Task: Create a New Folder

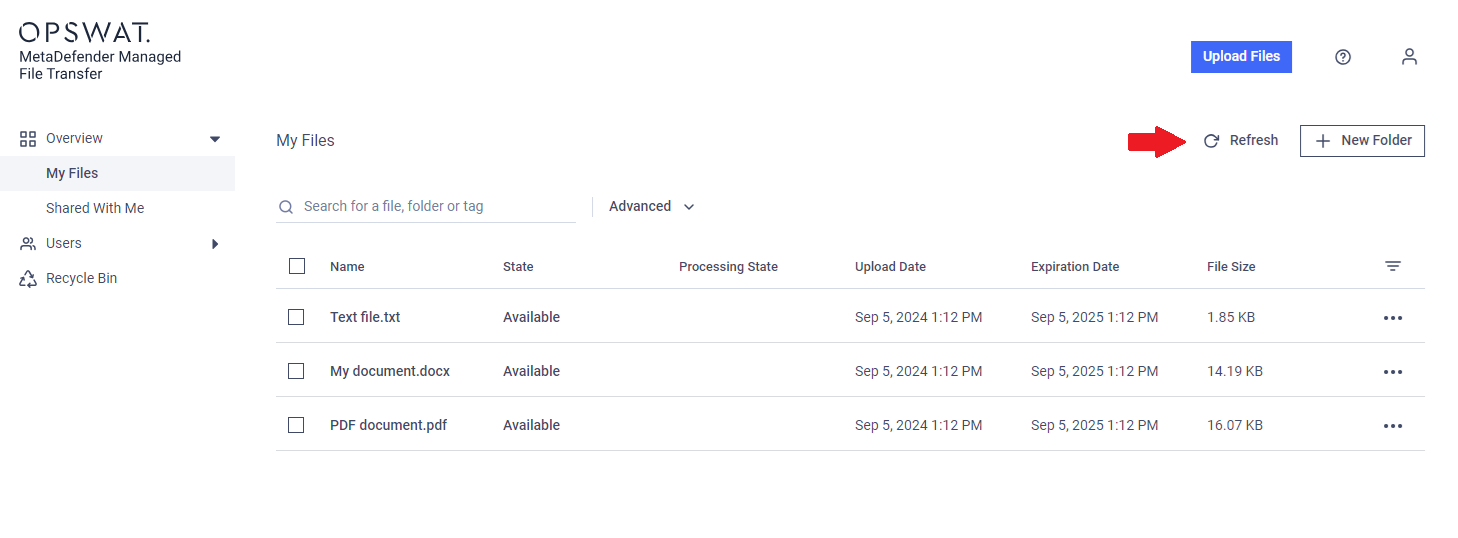Action: (x=1362, y=141)
